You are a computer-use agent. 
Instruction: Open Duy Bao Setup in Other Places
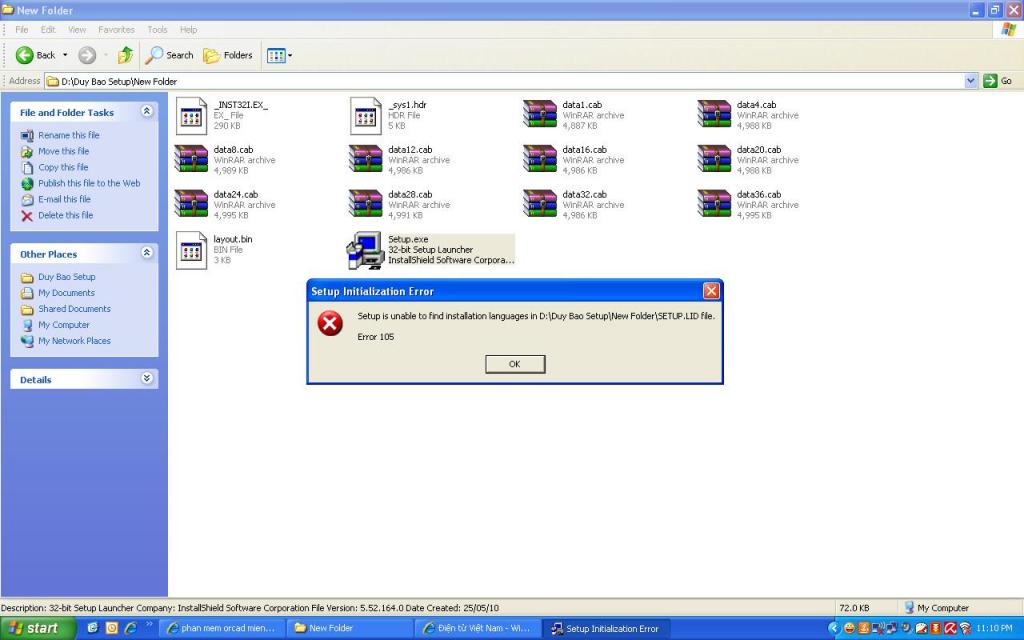67,277
